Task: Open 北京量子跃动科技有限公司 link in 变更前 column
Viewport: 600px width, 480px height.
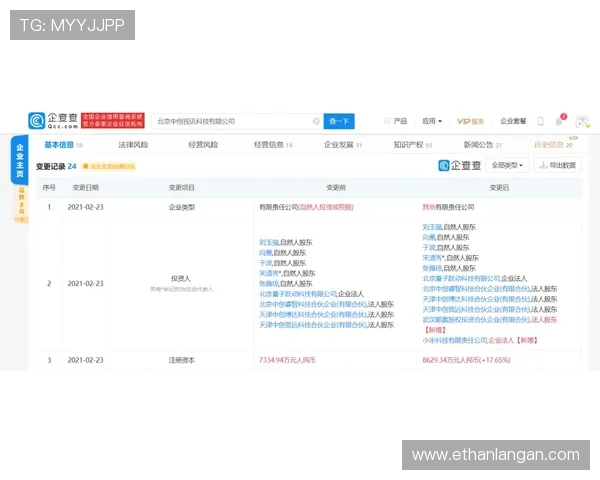Action: tap(298, 294)
